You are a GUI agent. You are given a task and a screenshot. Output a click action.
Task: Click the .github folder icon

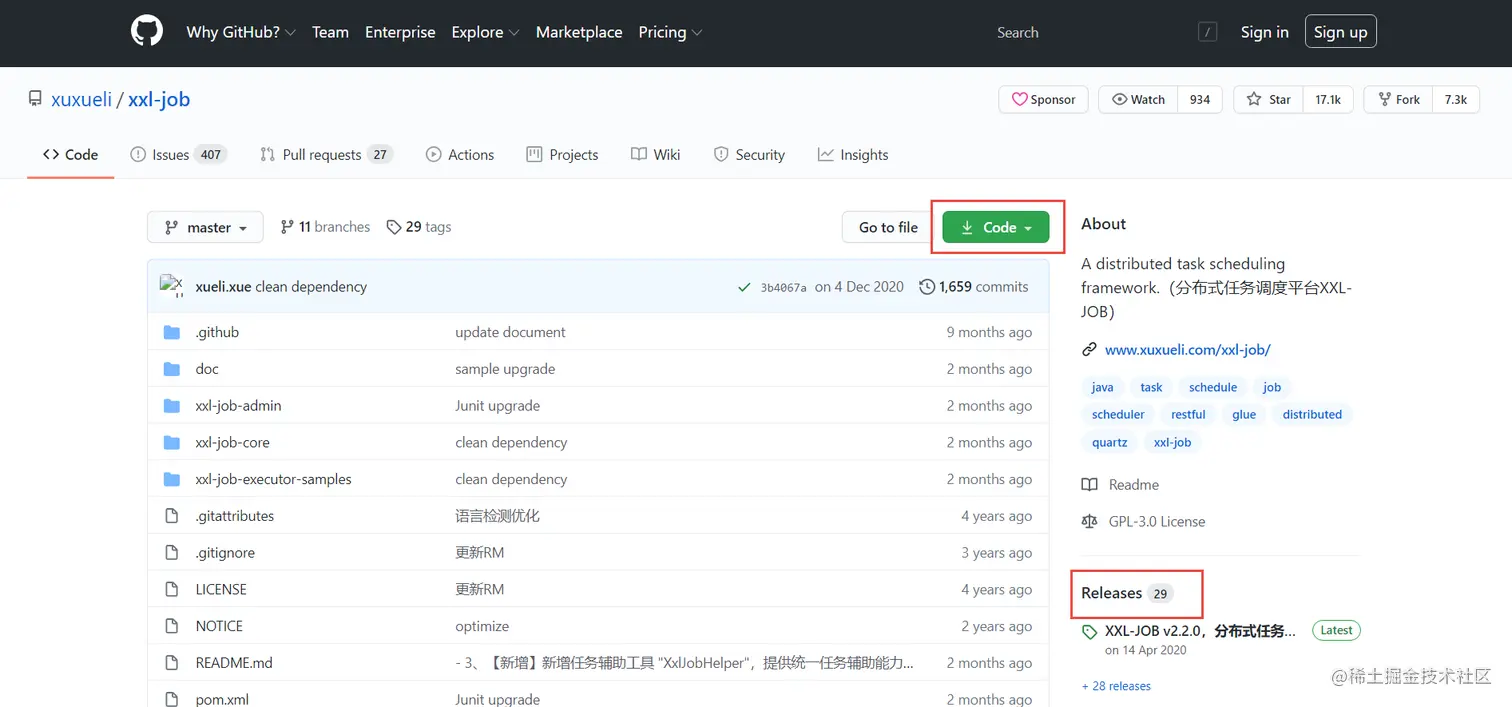(x=171, y=332)
